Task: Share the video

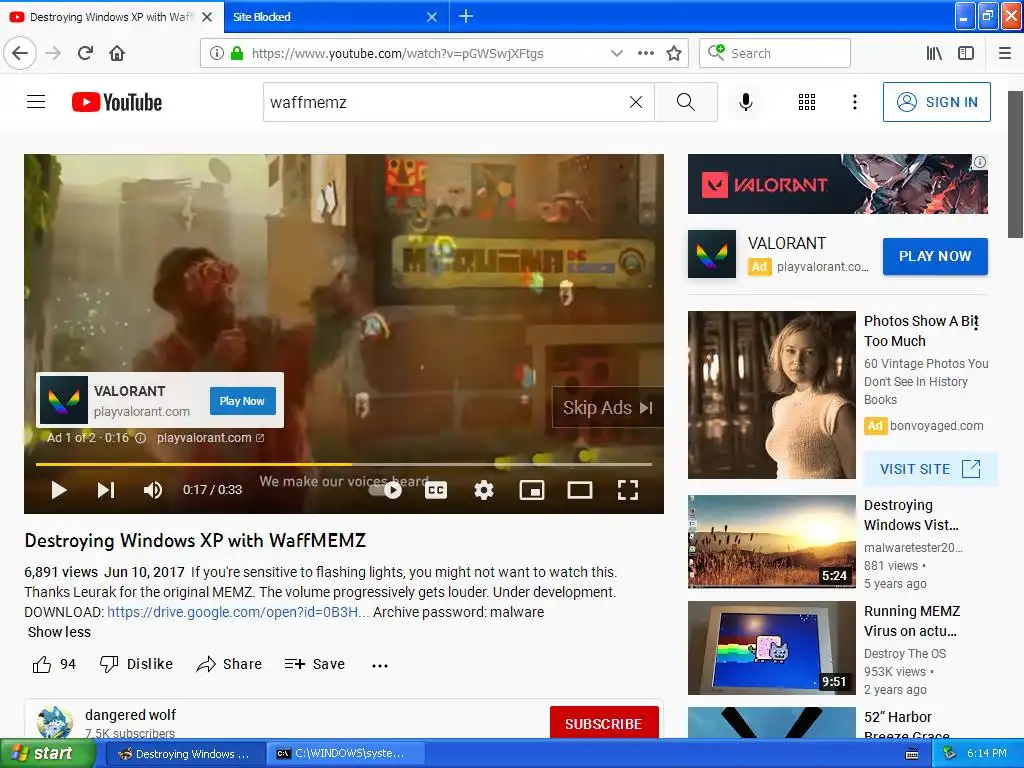Action: [x=229, y=664]
